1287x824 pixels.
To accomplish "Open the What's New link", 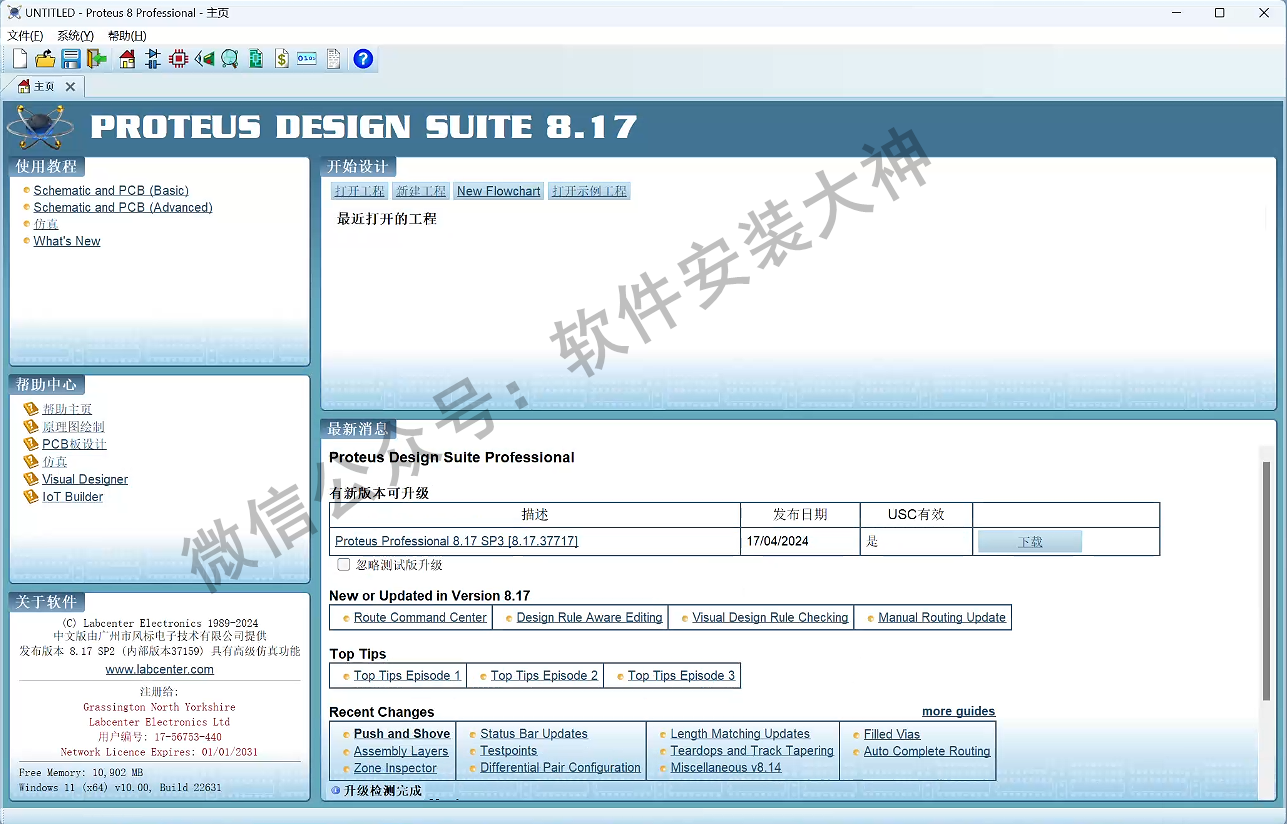I will tap(67, 241).
